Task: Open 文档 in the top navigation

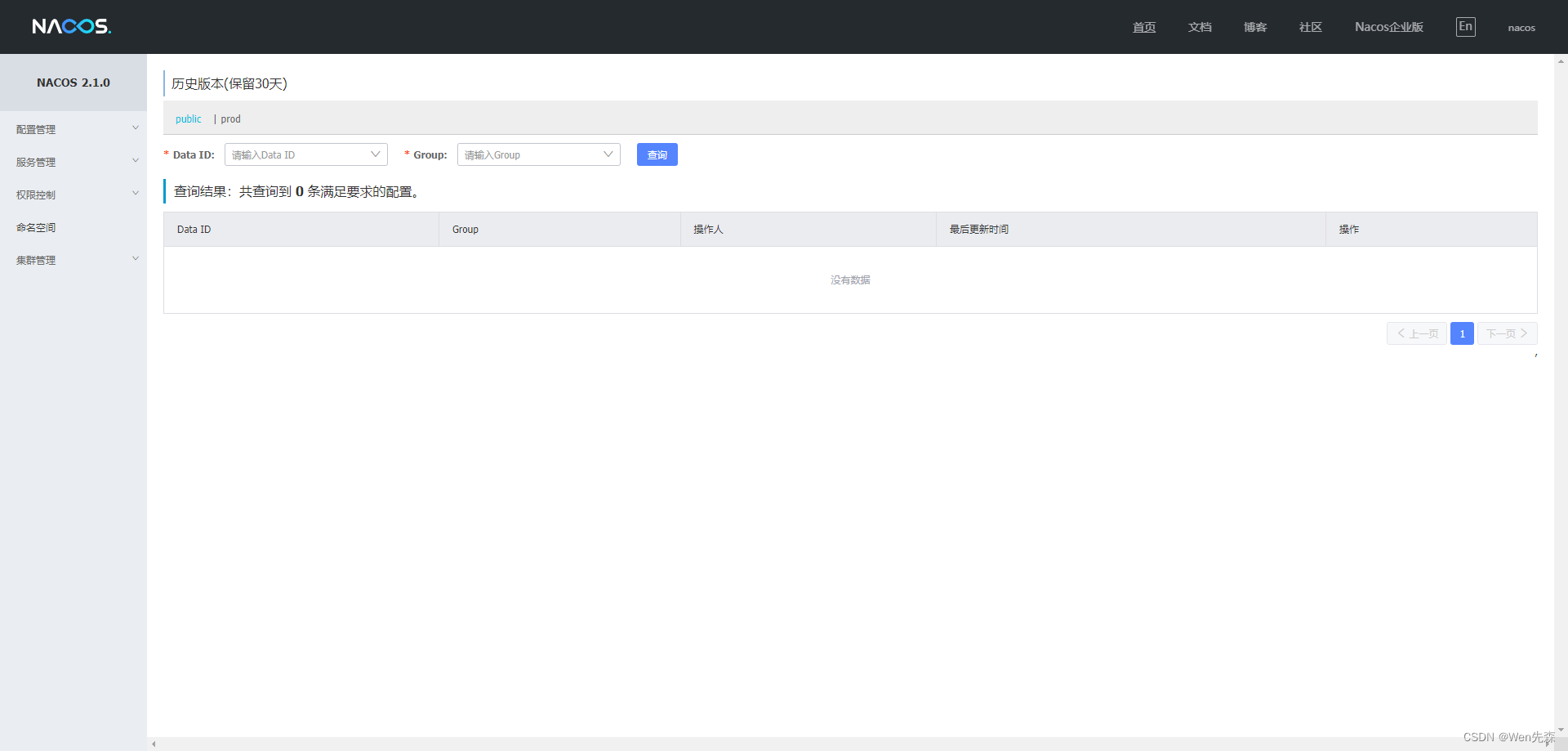Action: 1199,27
